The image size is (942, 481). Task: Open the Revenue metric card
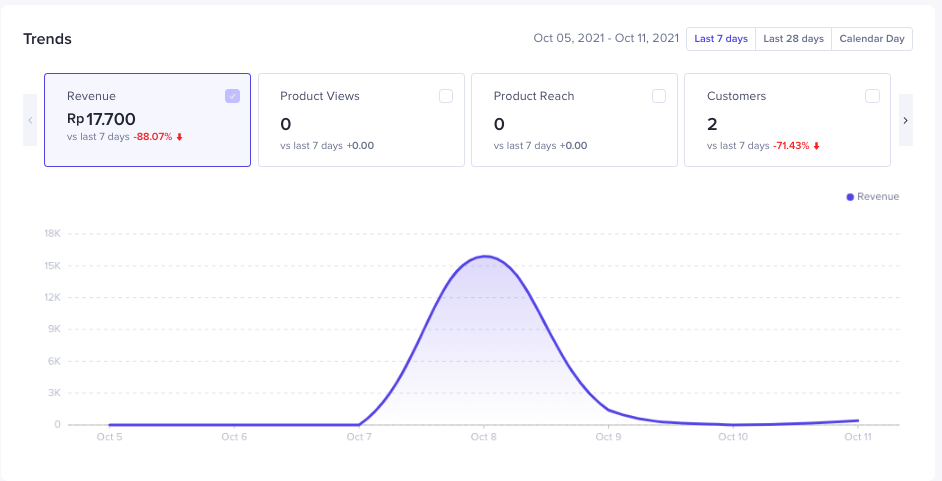(147, 120)
